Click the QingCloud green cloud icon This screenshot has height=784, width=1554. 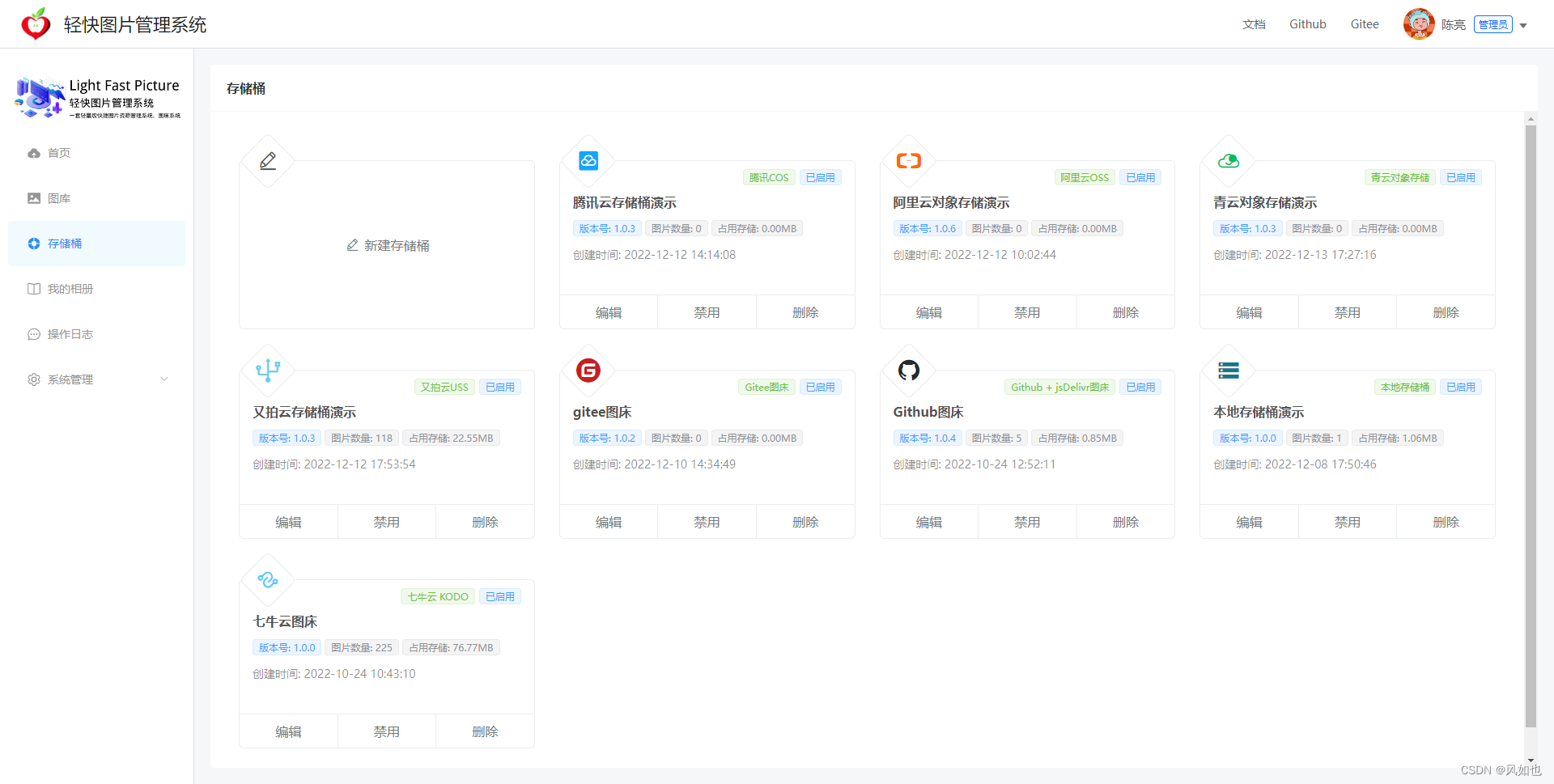coord(1229,161)
